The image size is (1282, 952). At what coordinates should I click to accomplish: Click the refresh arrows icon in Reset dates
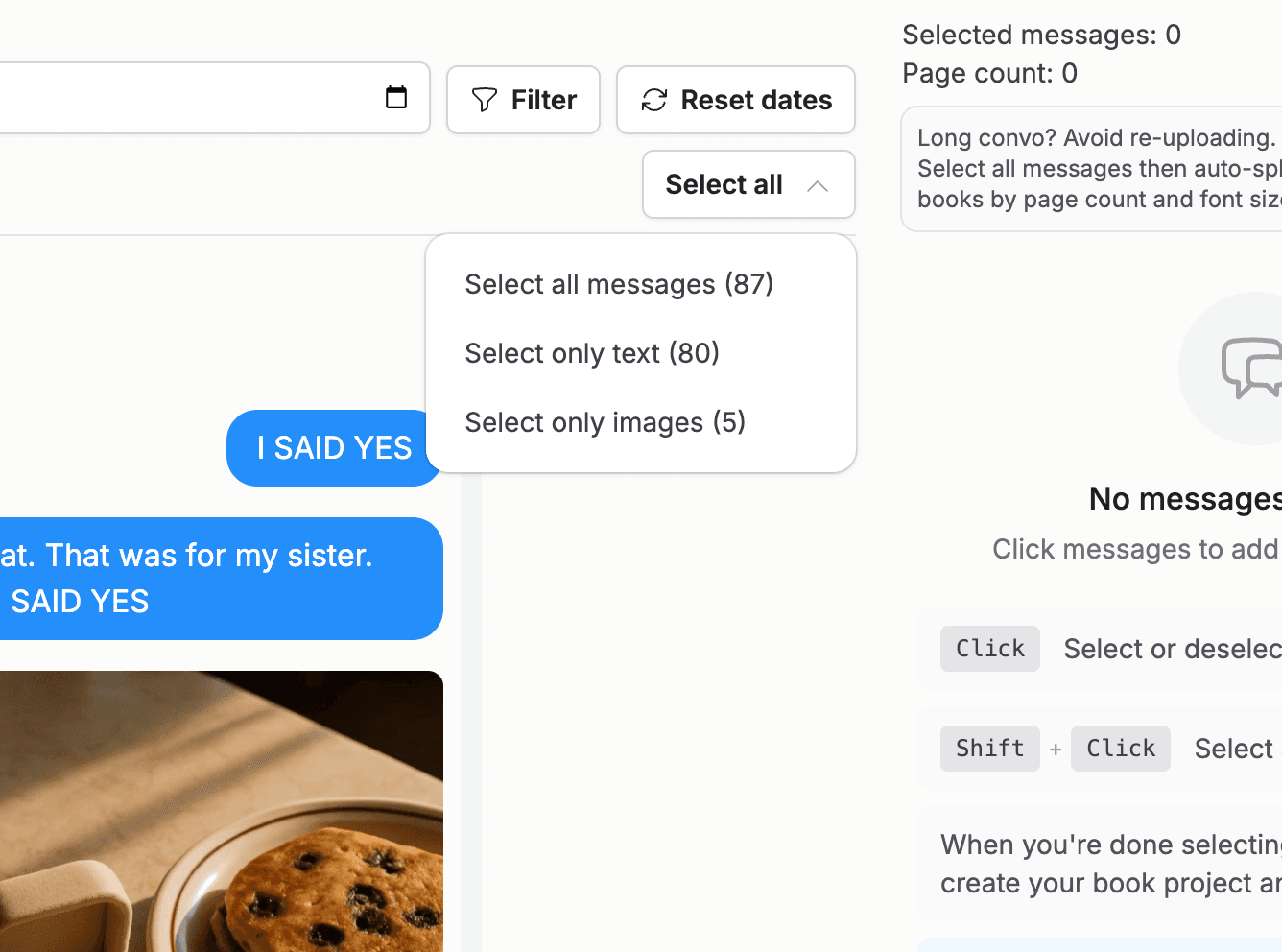(654, 100)
